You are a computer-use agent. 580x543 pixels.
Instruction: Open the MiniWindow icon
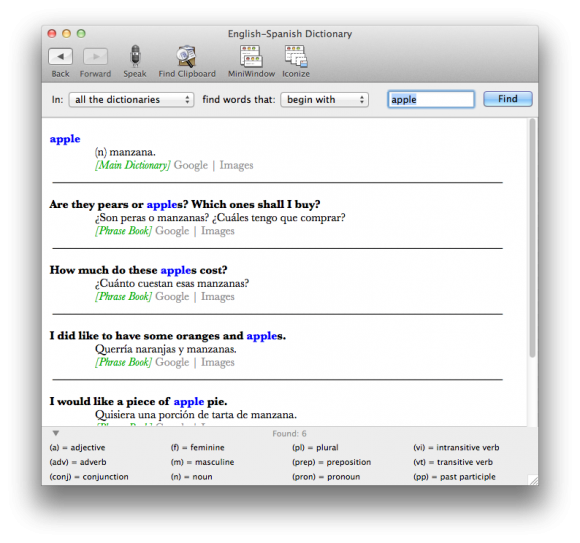[251, 57]
